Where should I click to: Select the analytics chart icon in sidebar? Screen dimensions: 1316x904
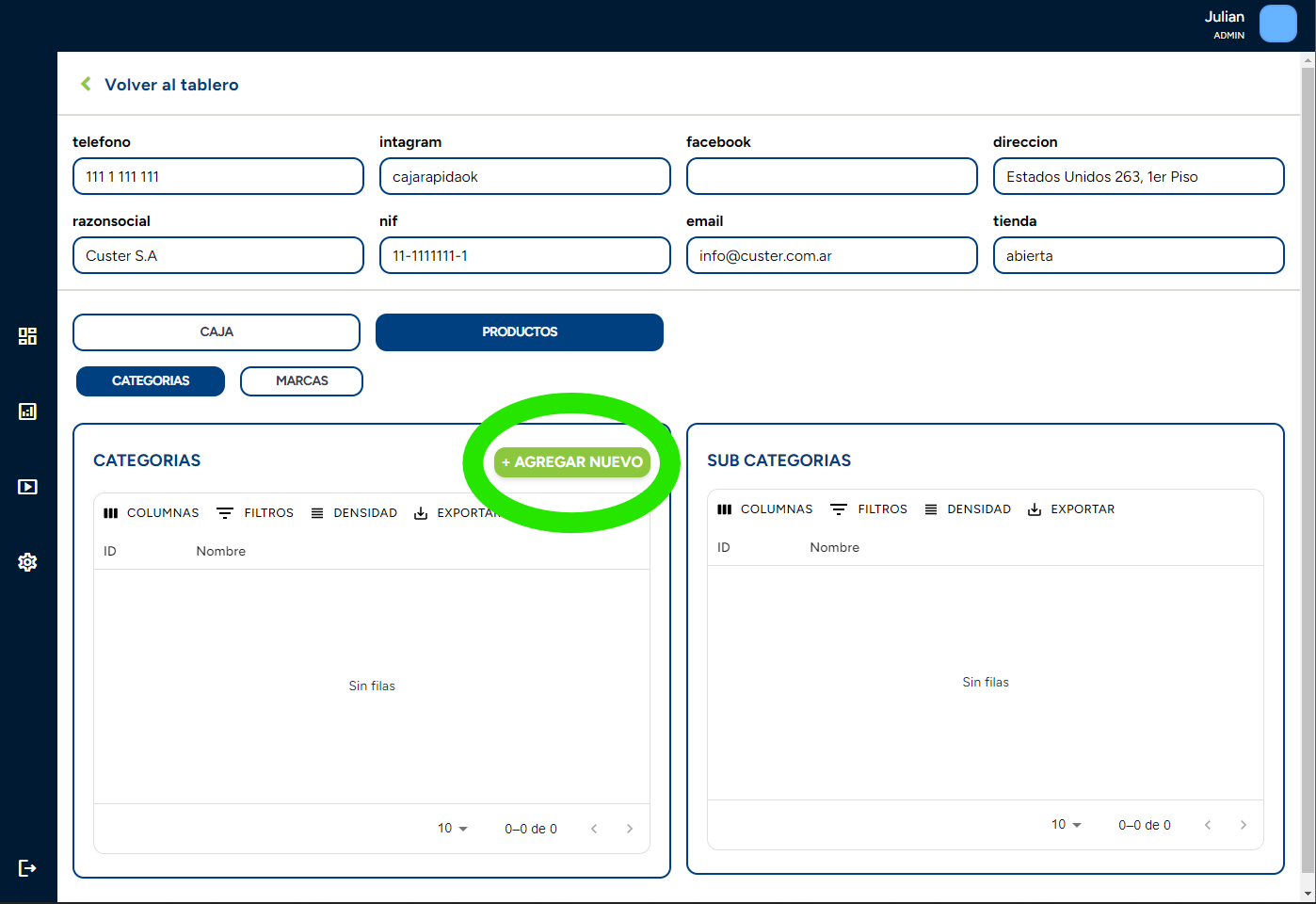click(x=27, y=412)
